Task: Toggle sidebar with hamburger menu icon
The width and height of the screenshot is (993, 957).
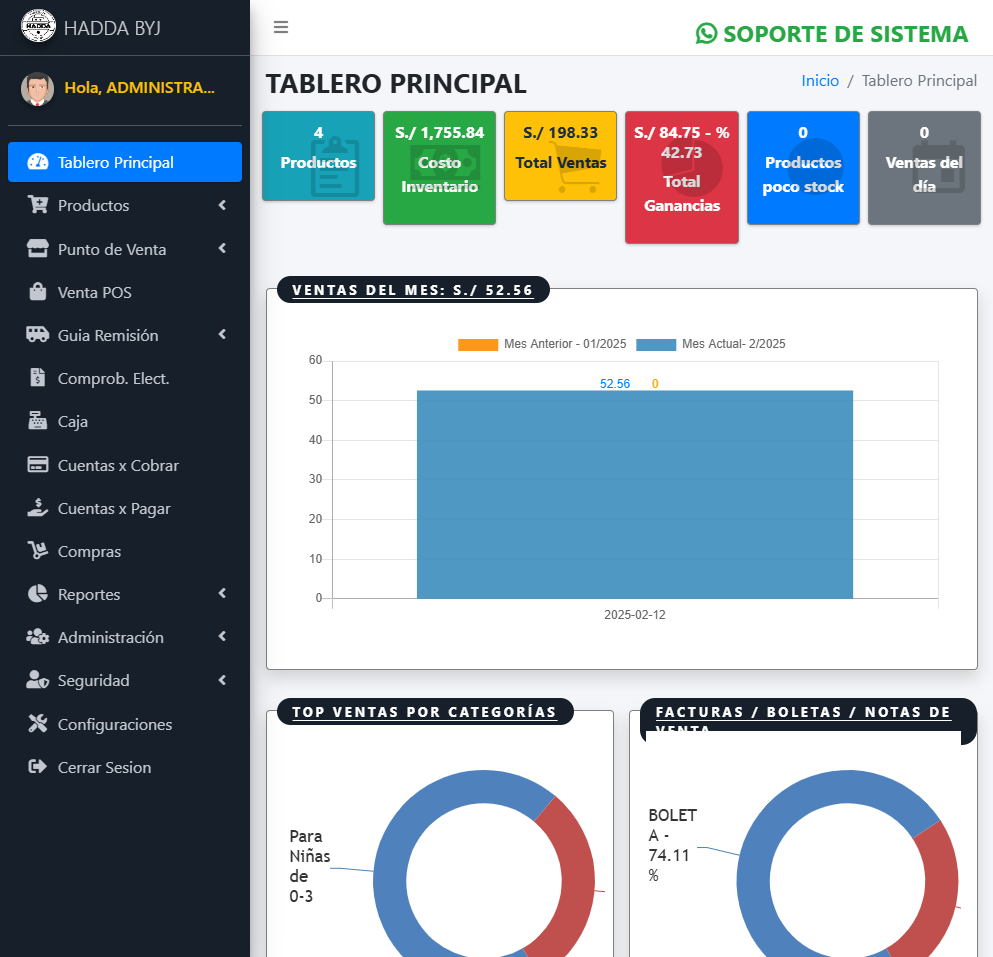Action: [x=281, y=27]
